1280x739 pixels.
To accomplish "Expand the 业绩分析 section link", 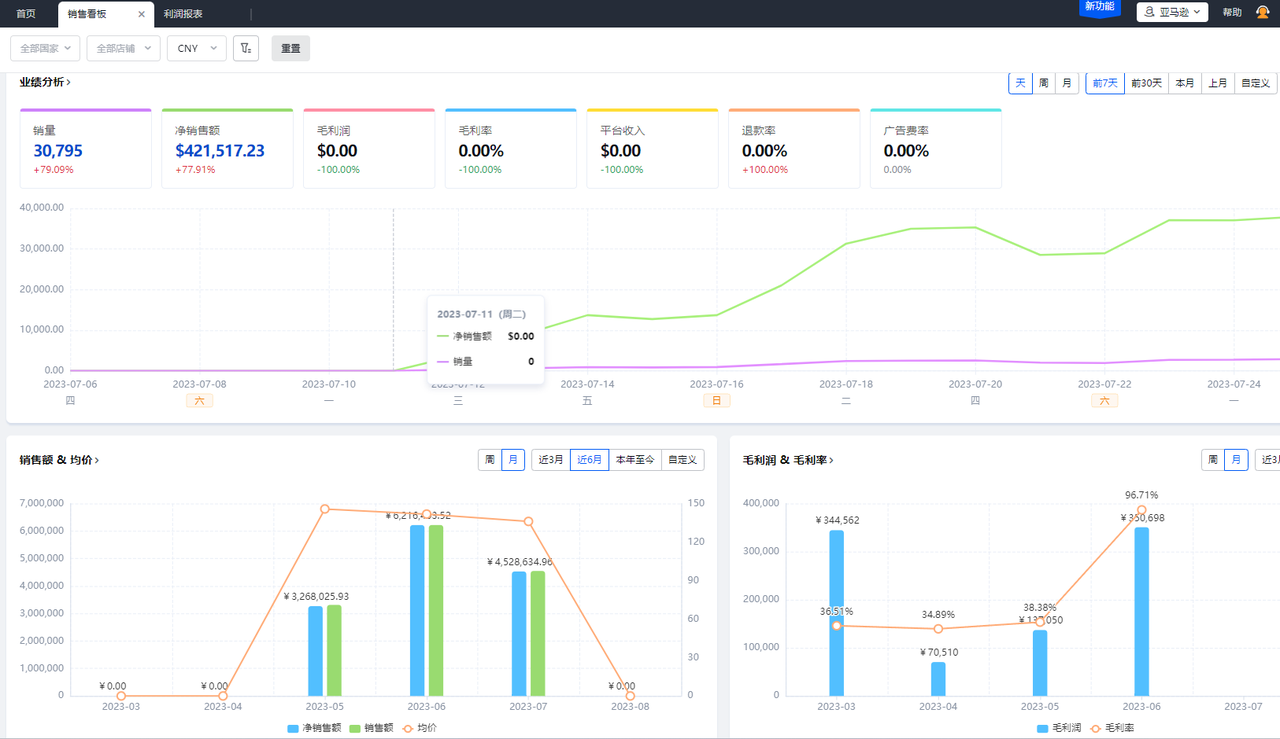I will point(45,82).
